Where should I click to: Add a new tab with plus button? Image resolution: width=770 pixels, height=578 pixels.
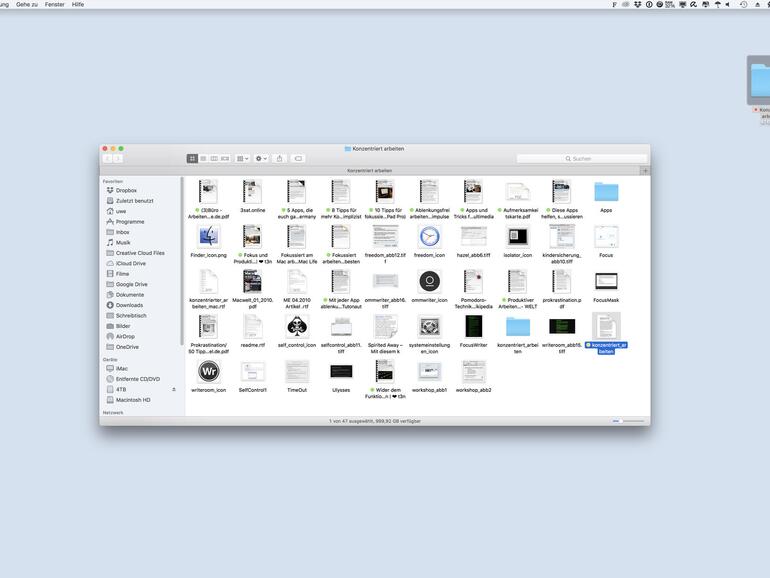[x=644, y=170]
